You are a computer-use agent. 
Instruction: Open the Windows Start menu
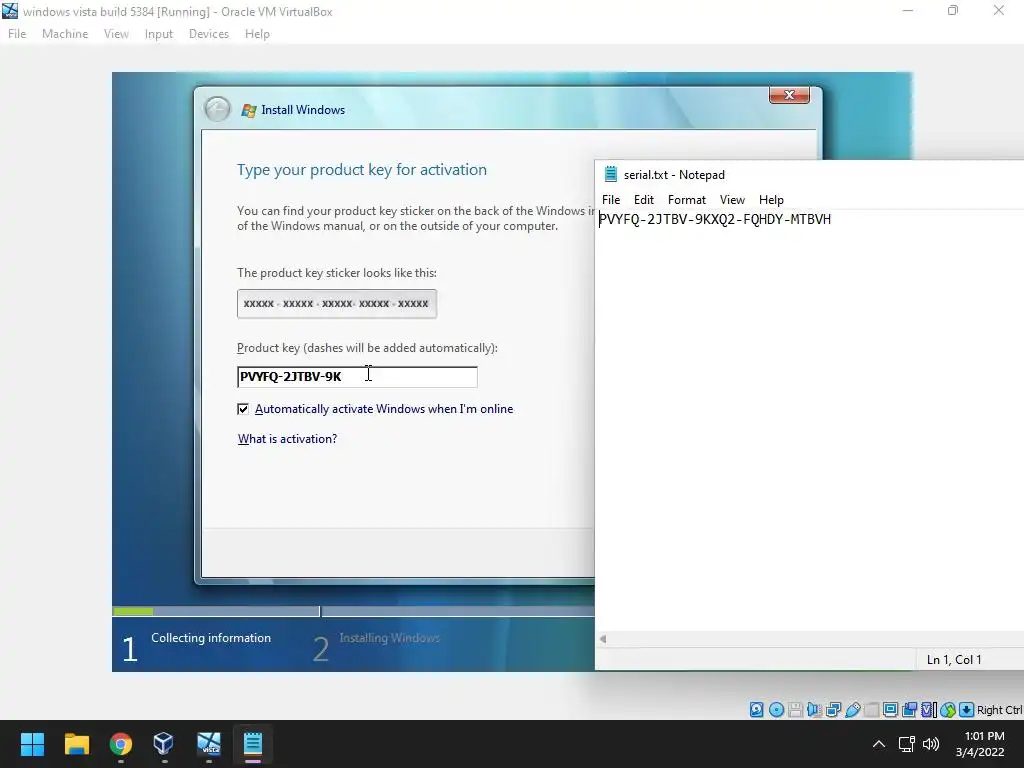[32, 744]
